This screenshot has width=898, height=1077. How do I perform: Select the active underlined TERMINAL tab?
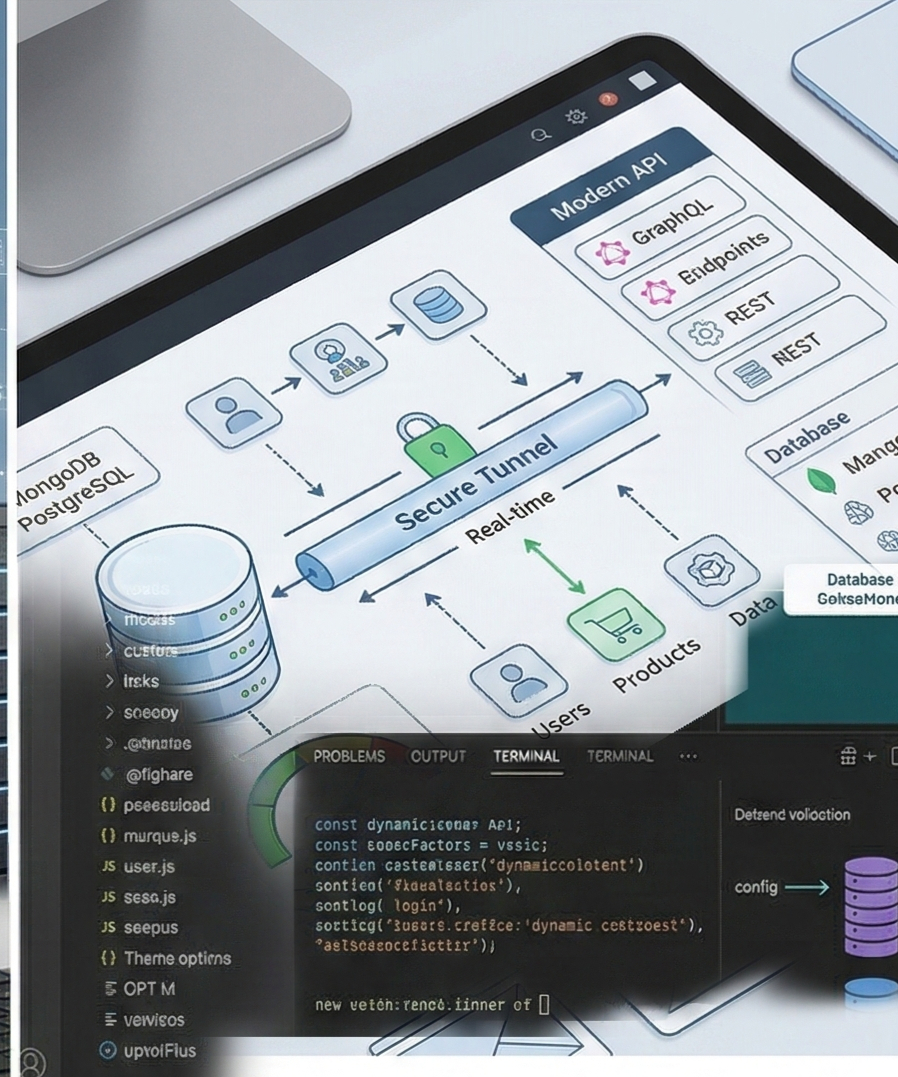[526, 756]
